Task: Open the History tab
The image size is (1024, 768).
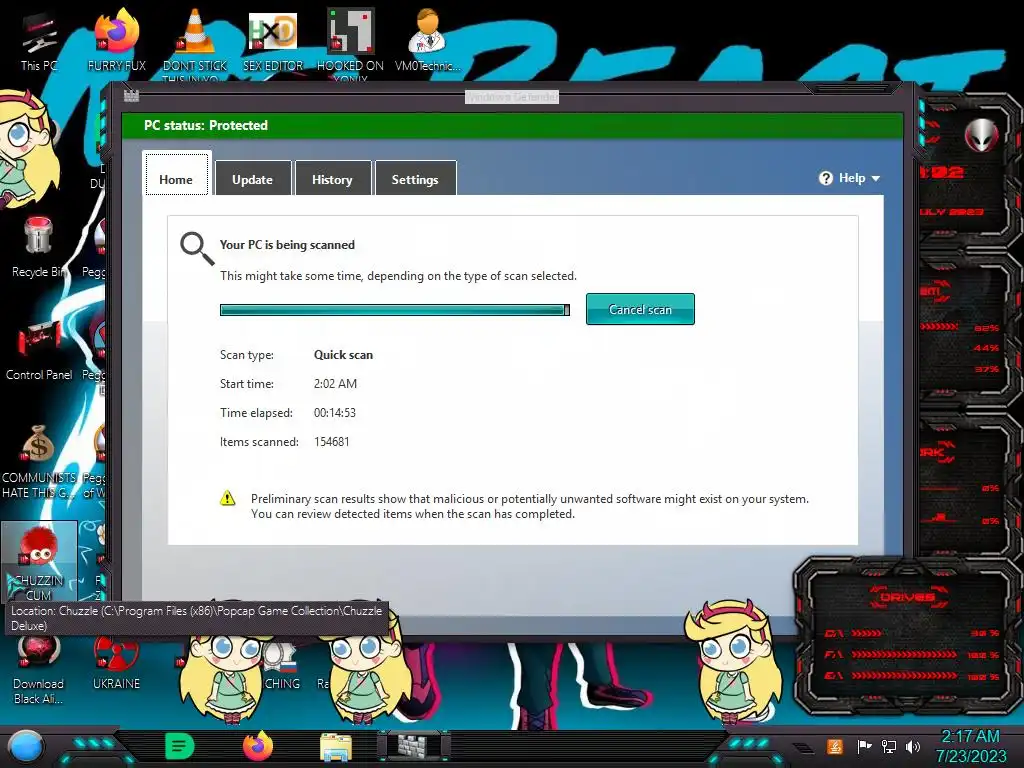Action: click(332, 178)
